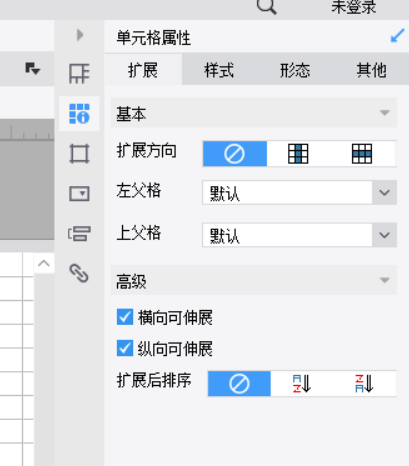Click 未登录 login text

354,7
